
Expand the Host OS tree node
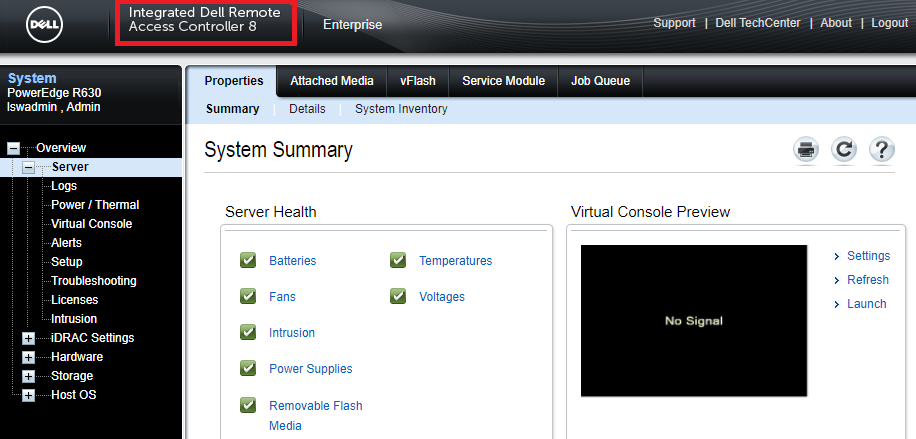[x=29, y=396]
